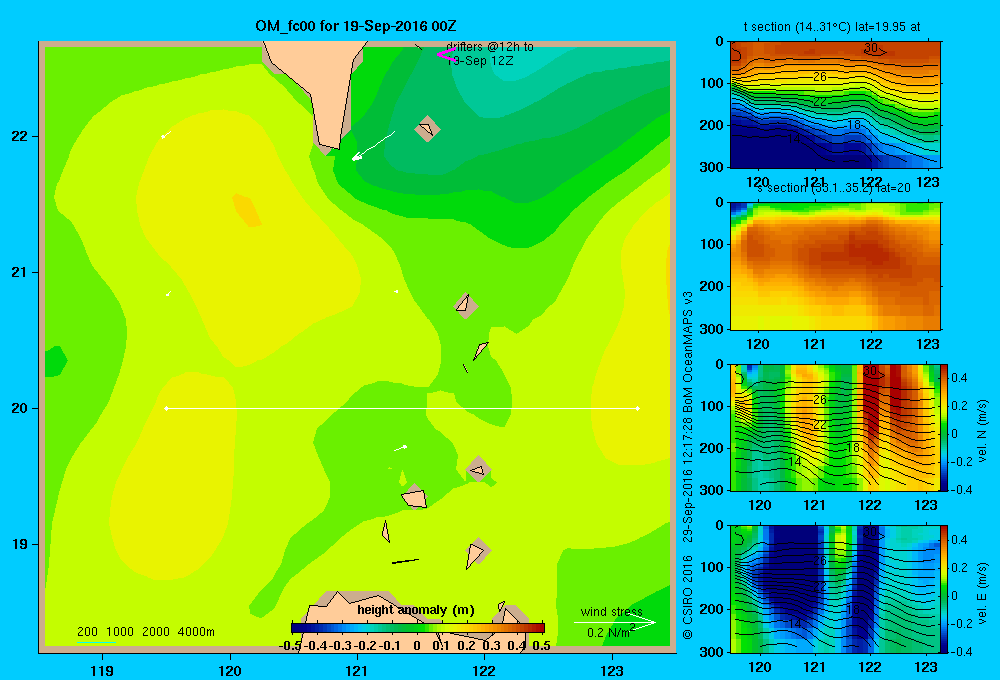The height and width of the screenshot is (680, 1000).
Task: Click the island near 19.5N 121.95E
Action: (x=478, y=469)
